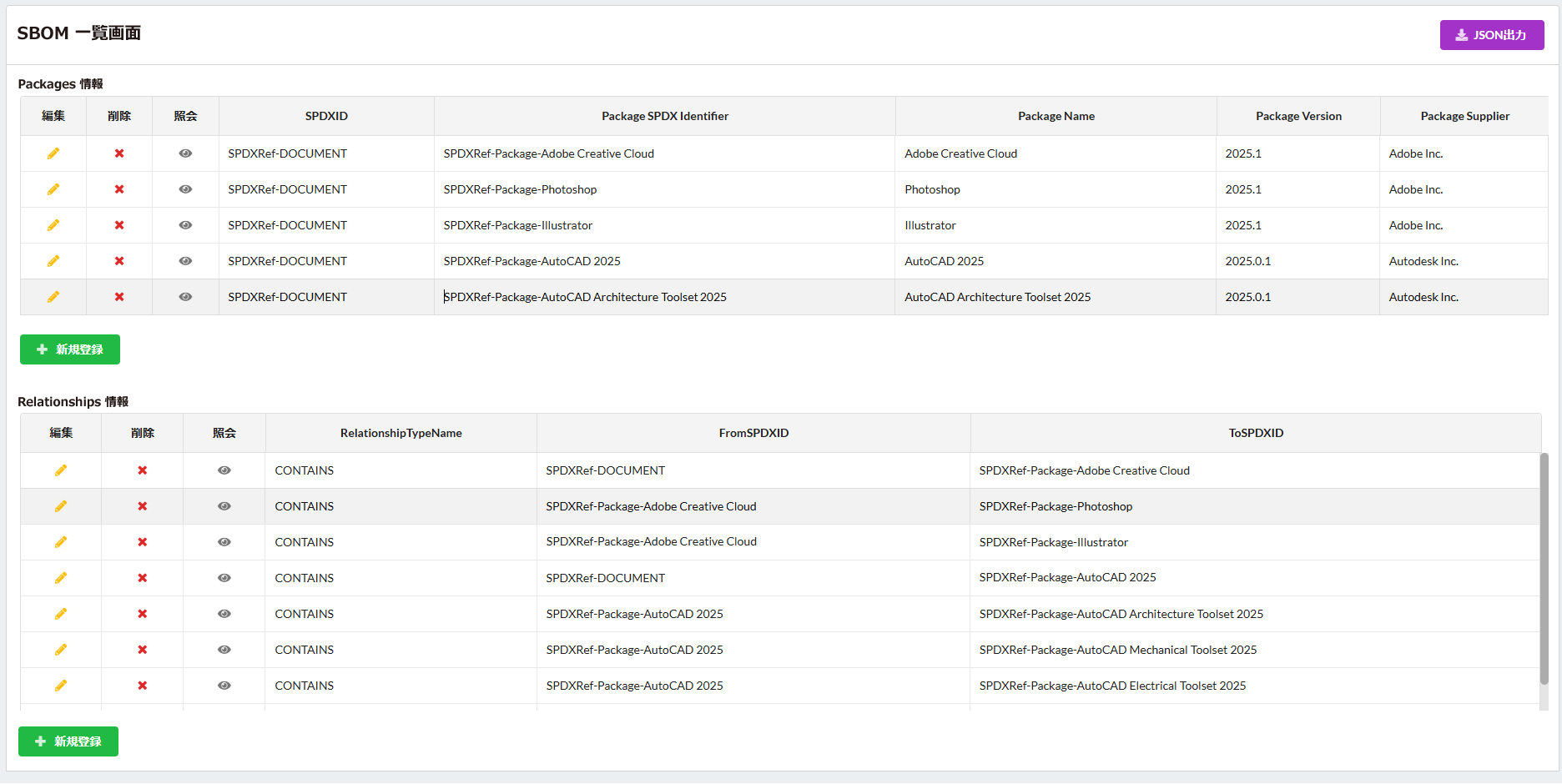
Task: Click the FromSPDXID column header
Action: point(753,433)
